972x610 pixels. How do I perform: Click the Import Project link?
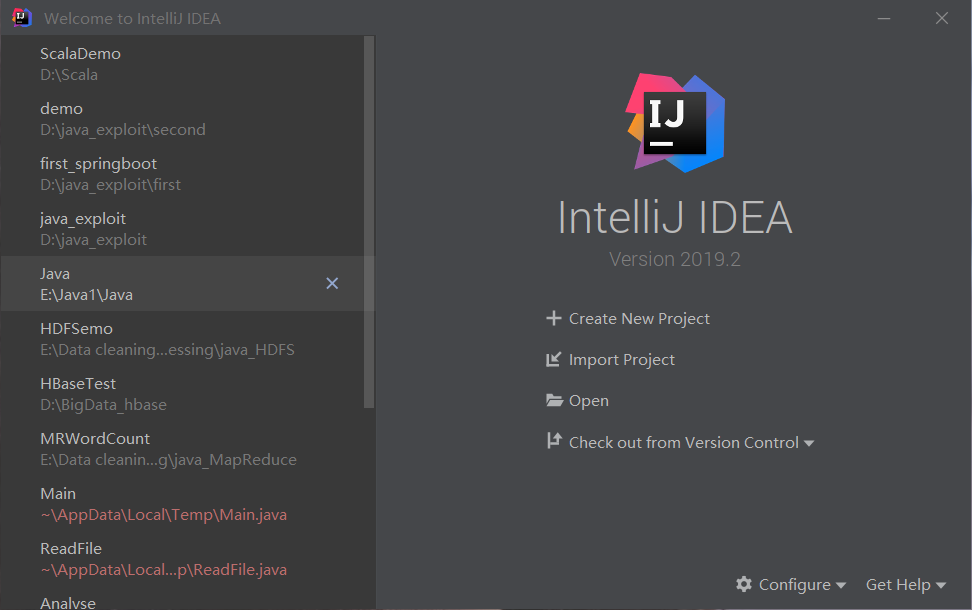pyautogui.click(x=622, y=360)
